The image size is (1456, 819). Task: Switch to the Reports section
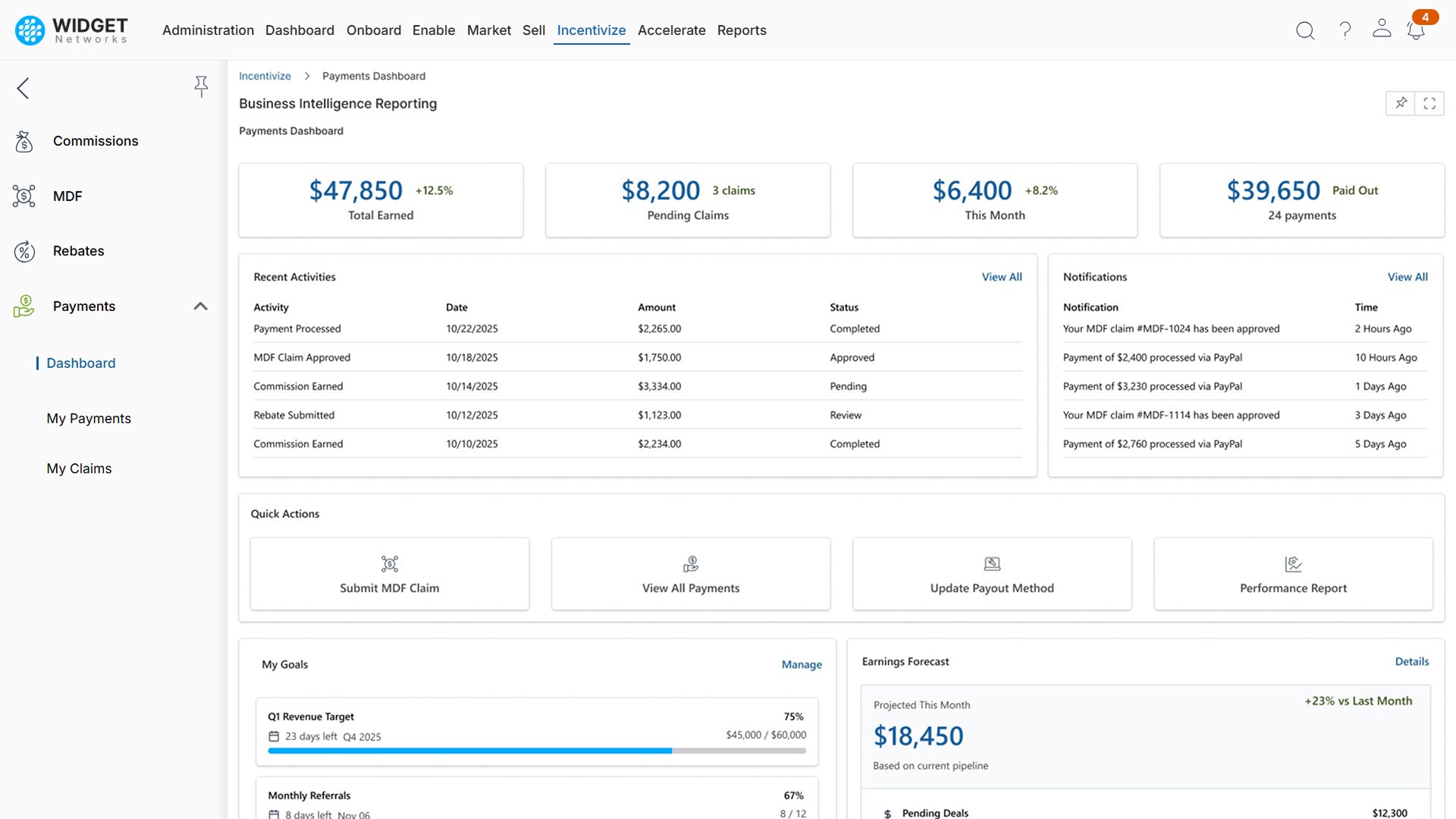point(742,30)
